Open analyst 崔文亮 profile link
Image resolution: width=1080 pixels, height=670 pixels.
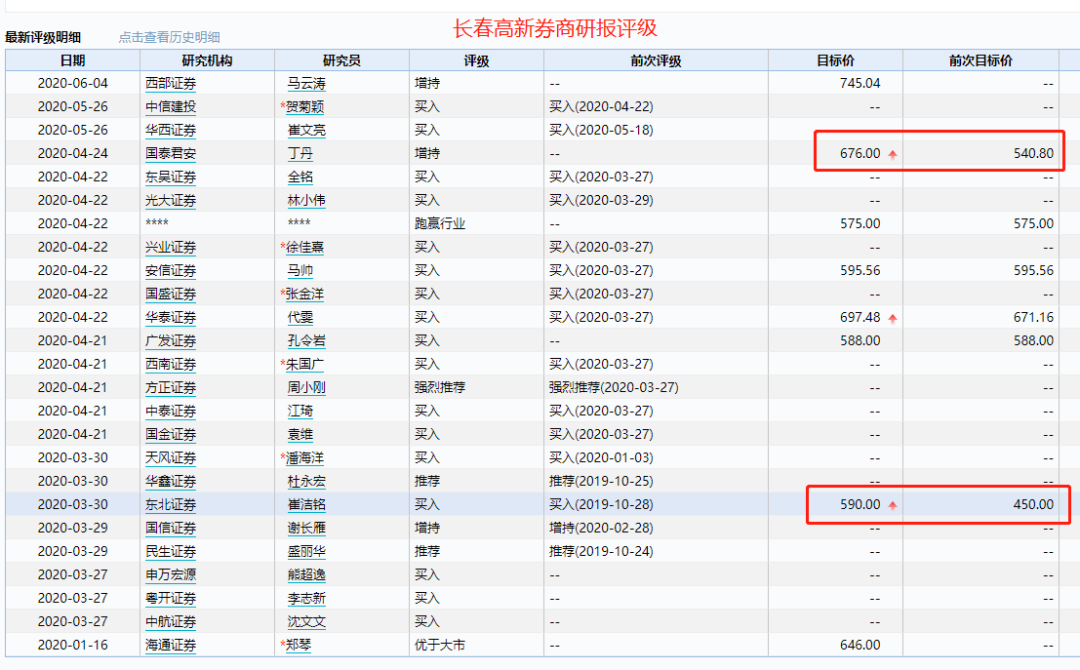coord(307,130)
